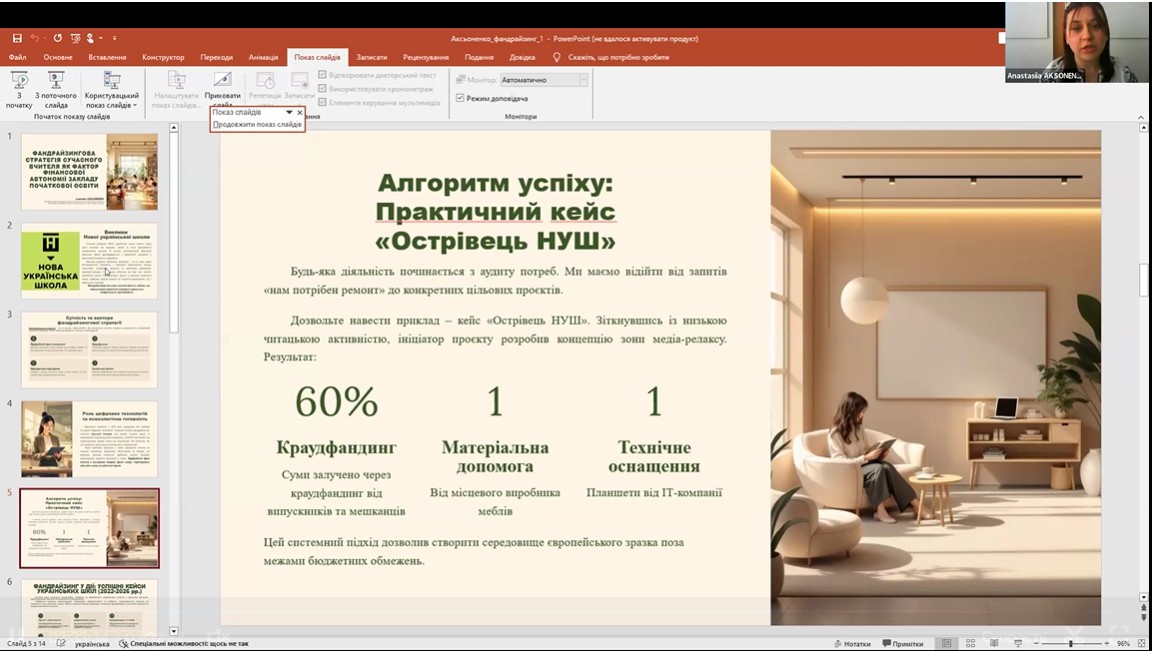Open the floating Показ слайдів toolbar dropdown arrow

click(x=289, y=113)
